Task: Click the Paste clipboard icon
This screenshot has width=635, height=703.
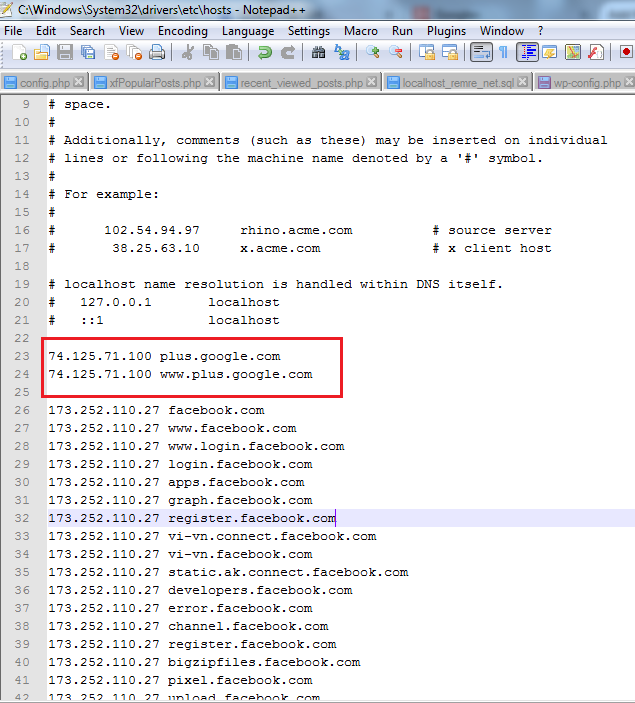Action: 234,52
